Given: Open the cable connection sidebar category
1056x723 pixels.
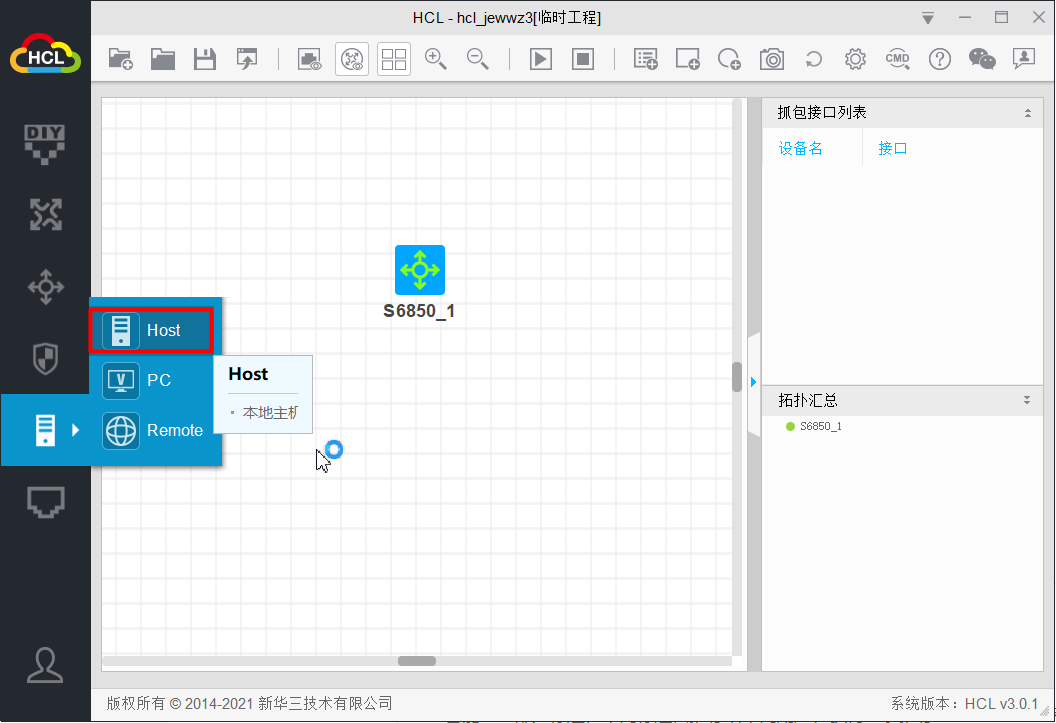Looking at the screenshot, I should coord(45,502).
